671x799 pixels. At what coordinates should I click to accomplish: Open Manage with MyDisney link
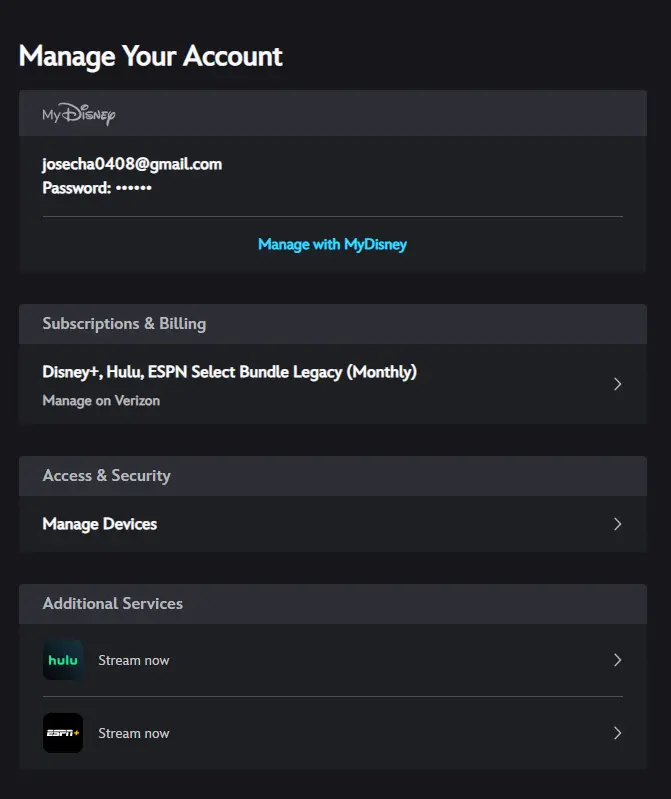(332, 245)
